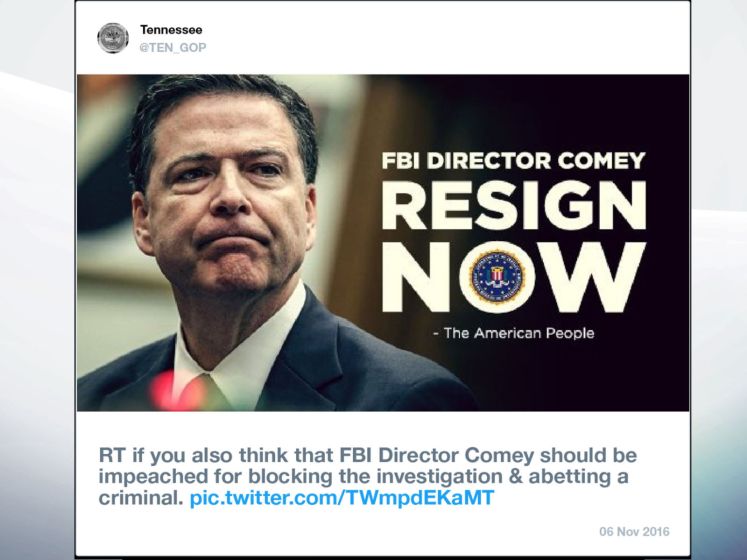Click the RESIGN headline text in the image
The image size is (747, 560).
point(513,207)
